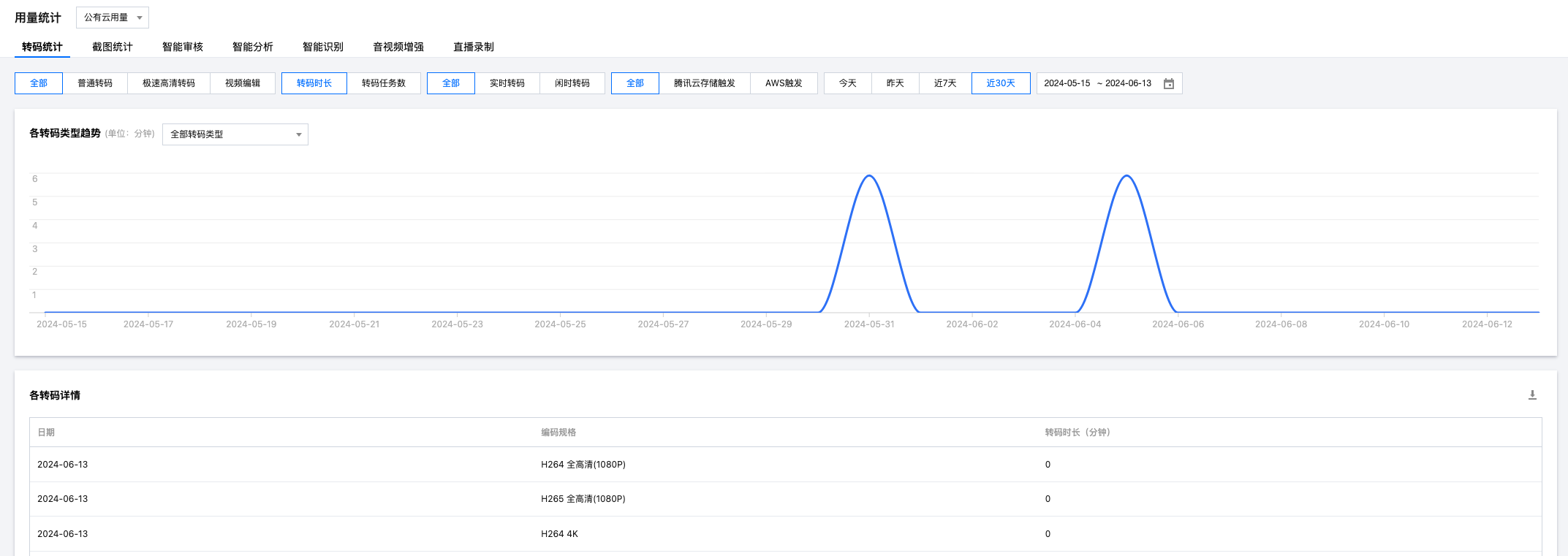1568x556 pixels.
Task: Download the transcoding details table
Action: (1532, 395)
